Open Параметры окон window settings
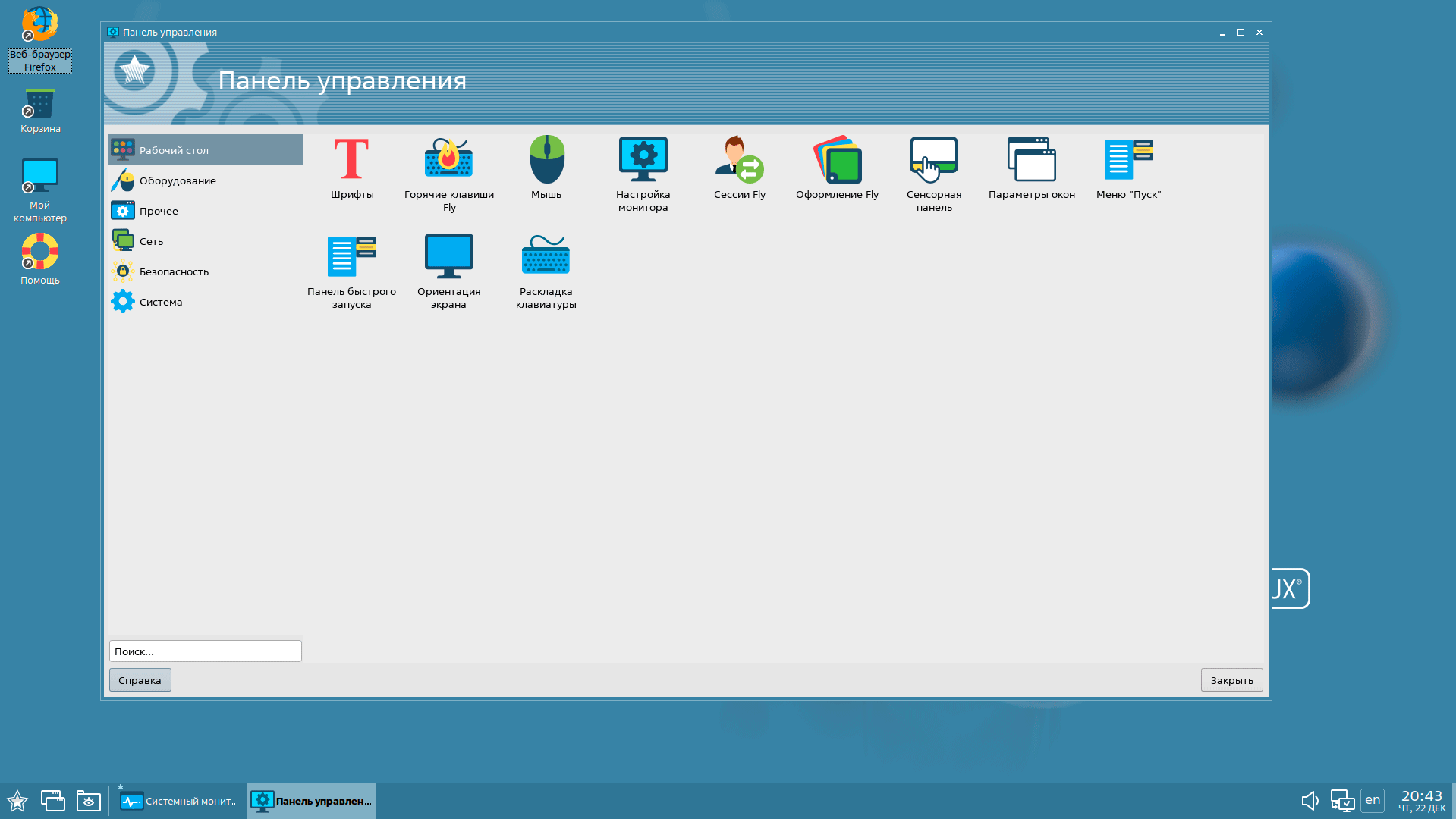 click(x=1031, y=168)
